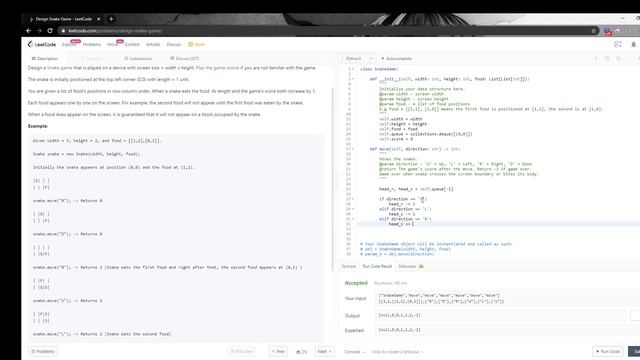Close the Design Snake Game tab

tap(98, 19)
